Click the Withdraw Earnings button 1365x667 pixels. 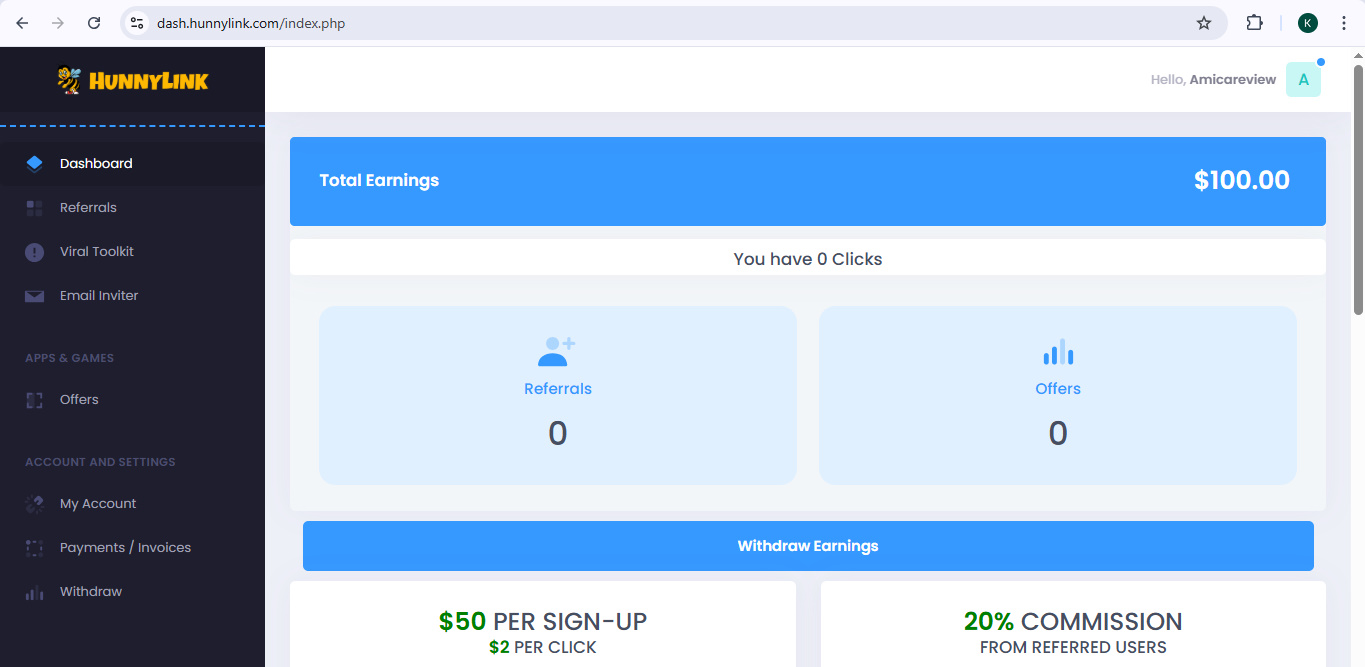coord(808,546)
